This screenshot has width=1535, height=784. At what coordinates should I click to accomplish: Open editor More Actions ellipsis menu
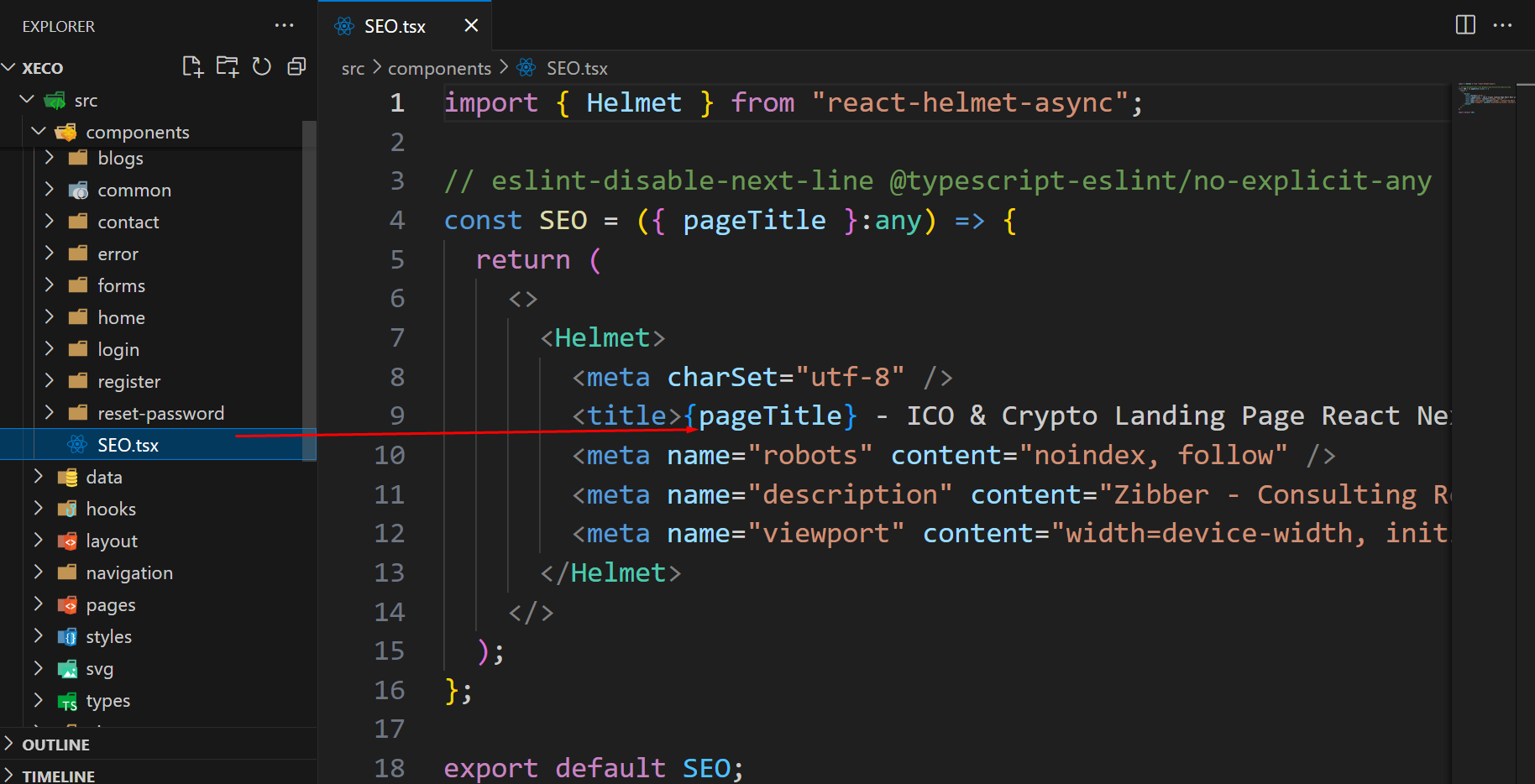point(1502,25)
